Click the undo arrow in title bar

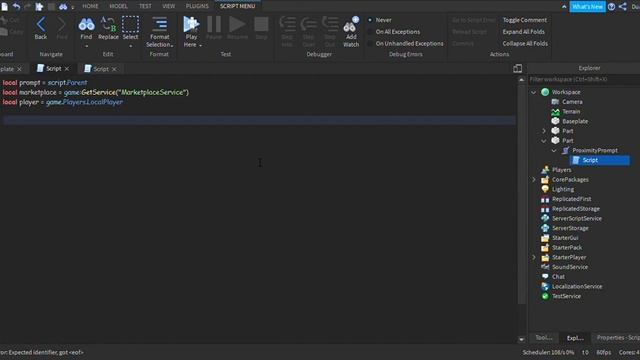coord(16,6)
